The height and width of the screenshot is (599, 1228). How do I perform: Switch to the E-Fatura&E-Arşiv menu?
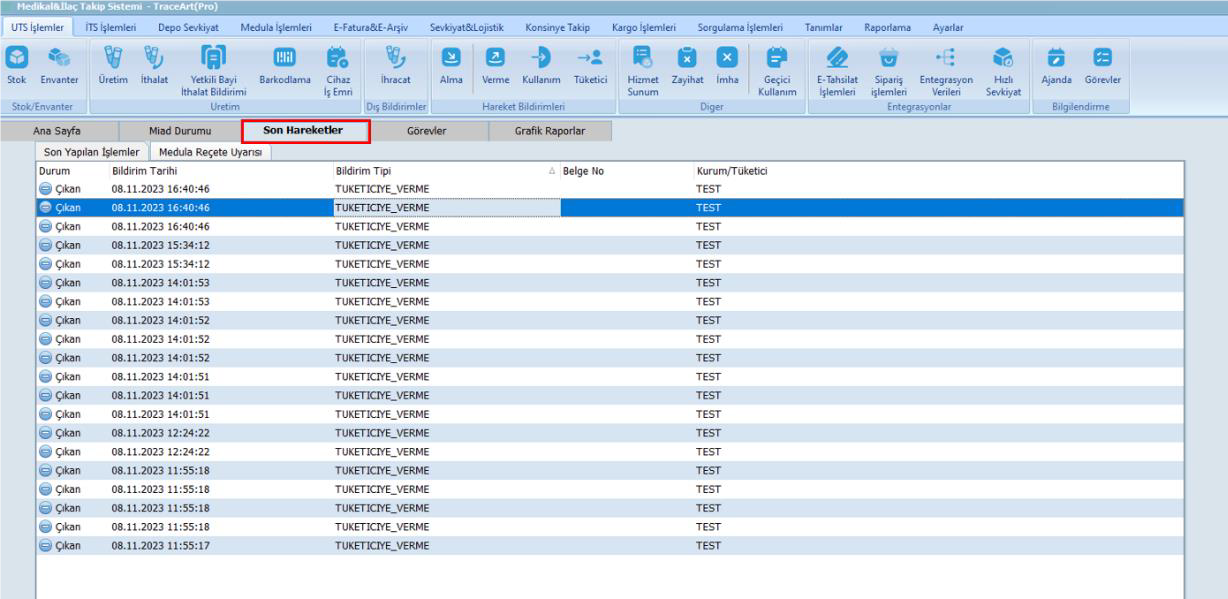tap(371, 27)
